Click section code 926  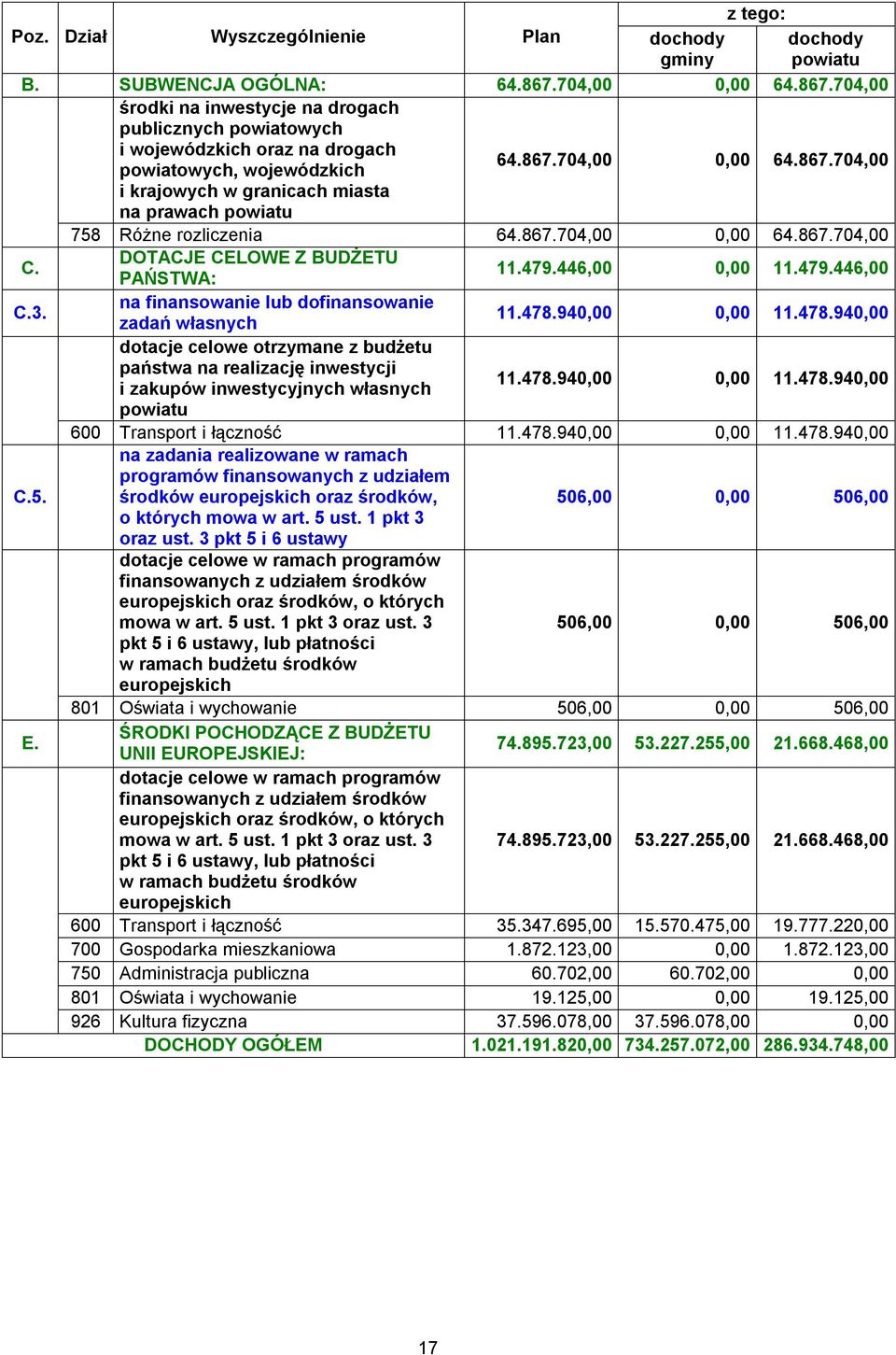pos(86,1023)
